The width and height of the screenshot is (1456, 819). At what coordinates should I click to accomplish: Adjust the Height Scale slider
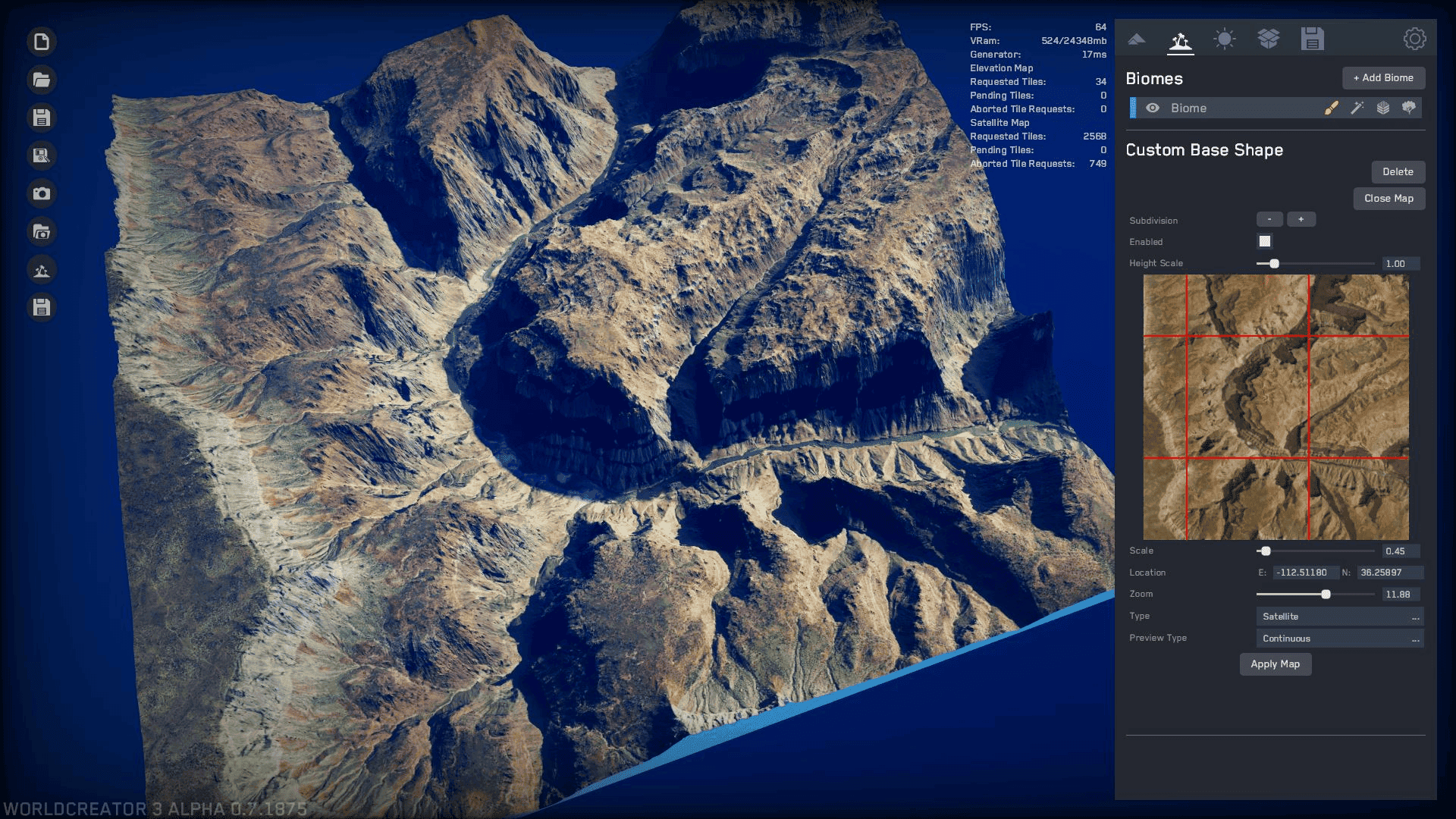coord(1273,263)
